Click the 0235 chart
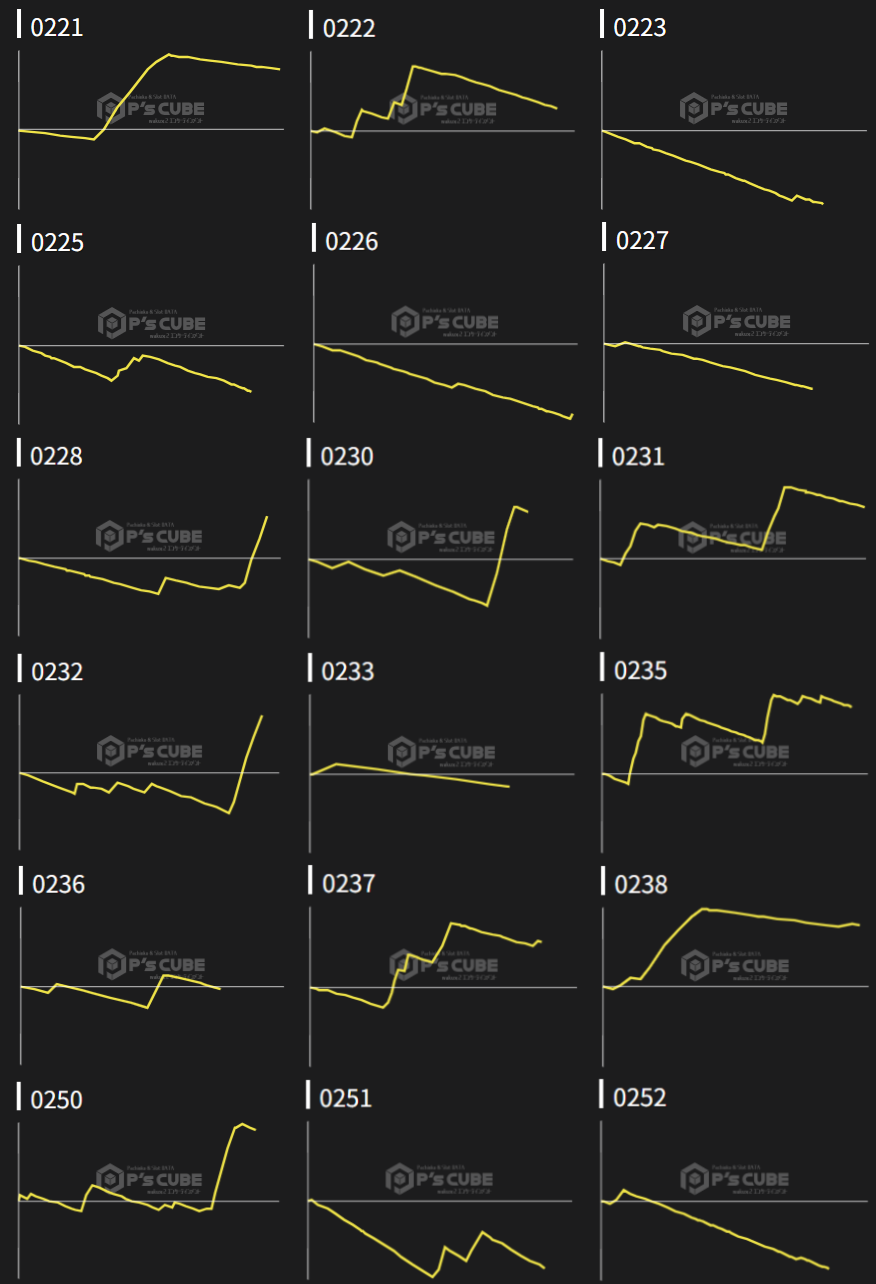The height and width of the screenshot is (1284, 876). coord(733,770)
